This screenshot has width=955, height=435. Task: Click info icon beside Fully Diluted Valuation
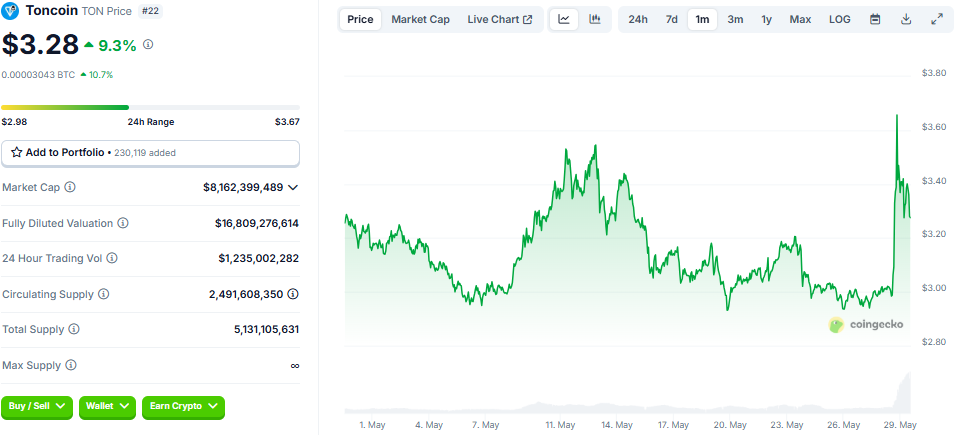pyautogui.click(x=122, y=223)
